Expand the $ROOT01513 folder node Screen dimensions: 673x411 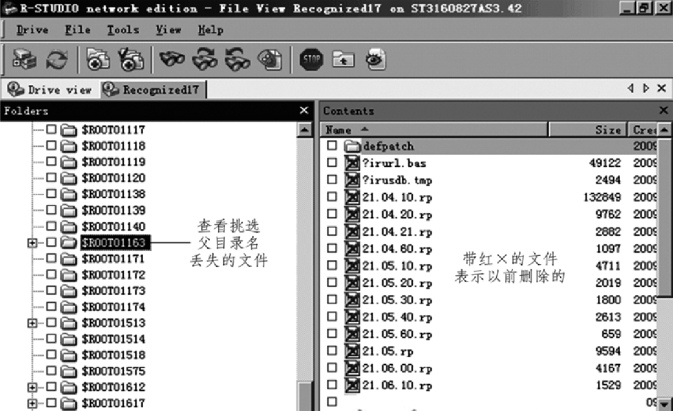pyautogui.click(x=32, y=323)
